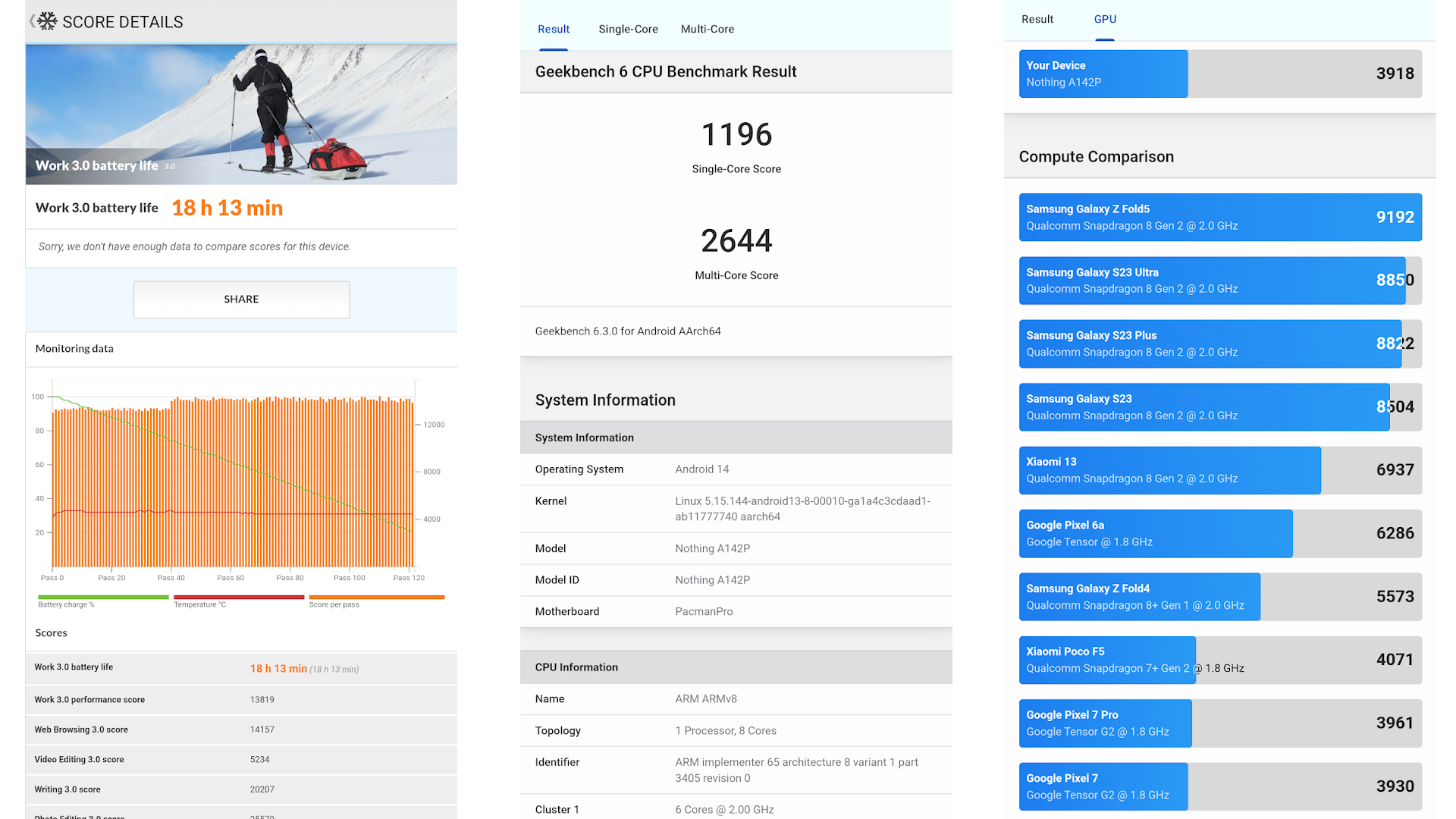The height and width of the screenshot is (819, 1456).
Task: Click the orange Score per pass legend
Action: 376,598
